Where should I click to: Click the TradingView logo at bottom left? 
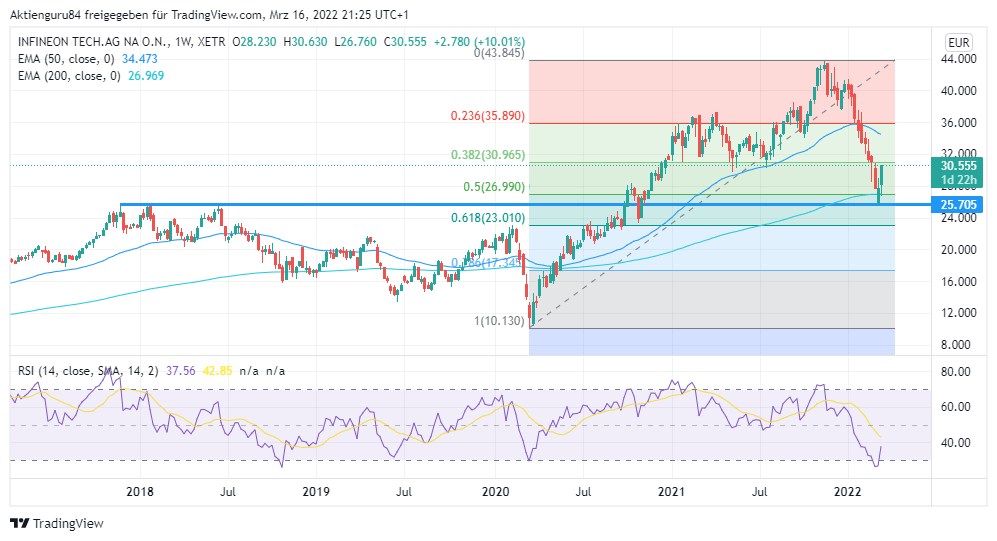point(57,523)
